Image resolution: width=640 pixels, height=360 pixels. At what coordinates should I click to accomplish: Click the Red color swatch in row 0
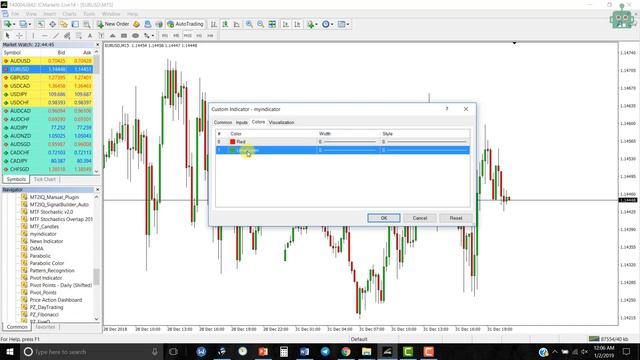pos(233,142)
